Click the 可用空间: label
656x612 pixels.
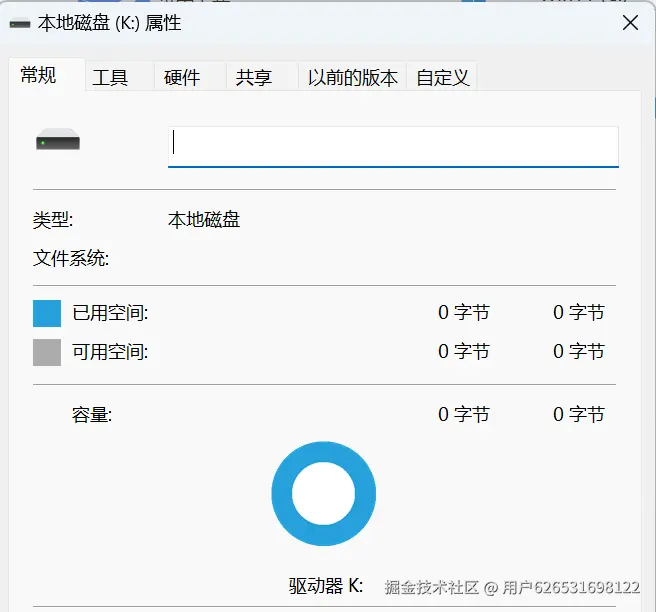coord(110,352)
